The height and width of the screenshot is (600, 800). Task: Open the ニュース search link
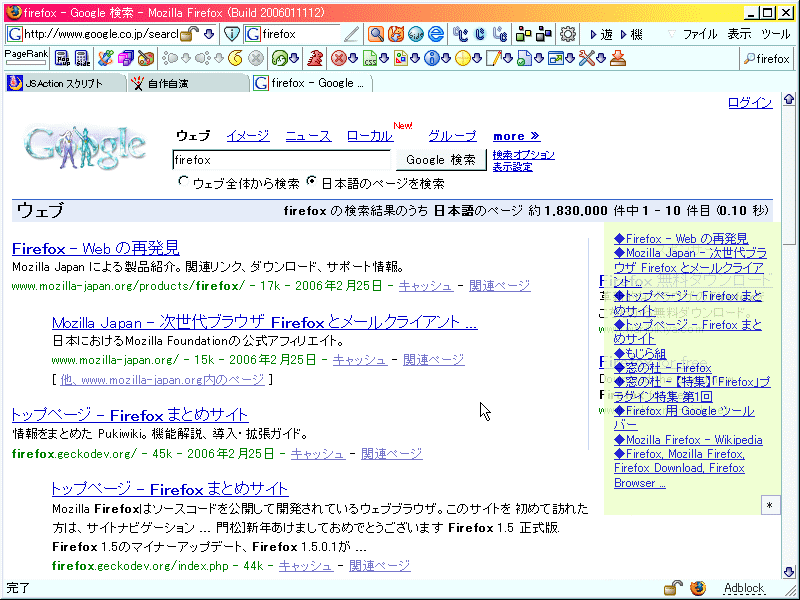click(x=308, y=136)
